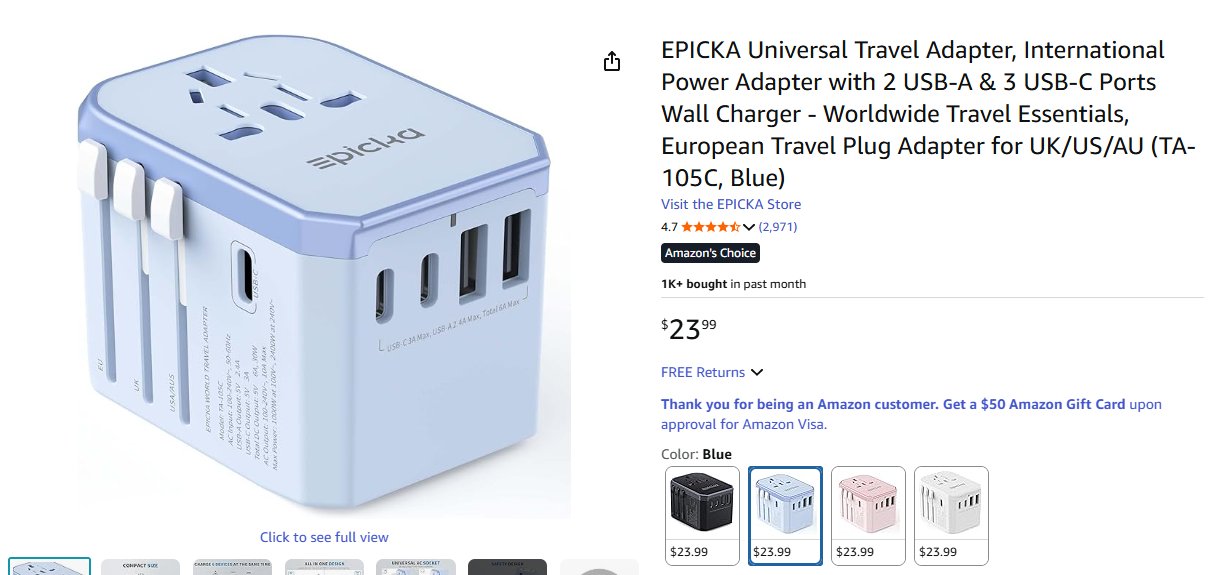The image size is (1222, 575).
Task: Click the Amazon's Choice badge
Action: coord(710,253)
